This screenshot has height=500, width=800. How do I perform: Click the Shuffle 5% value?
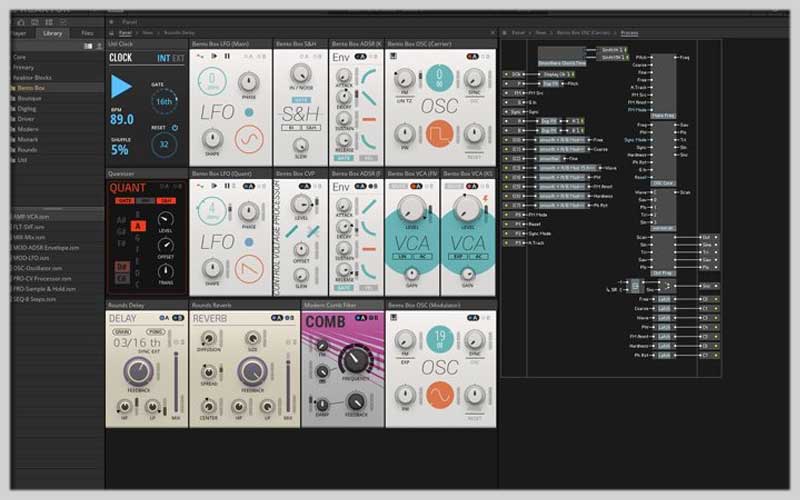120,150
